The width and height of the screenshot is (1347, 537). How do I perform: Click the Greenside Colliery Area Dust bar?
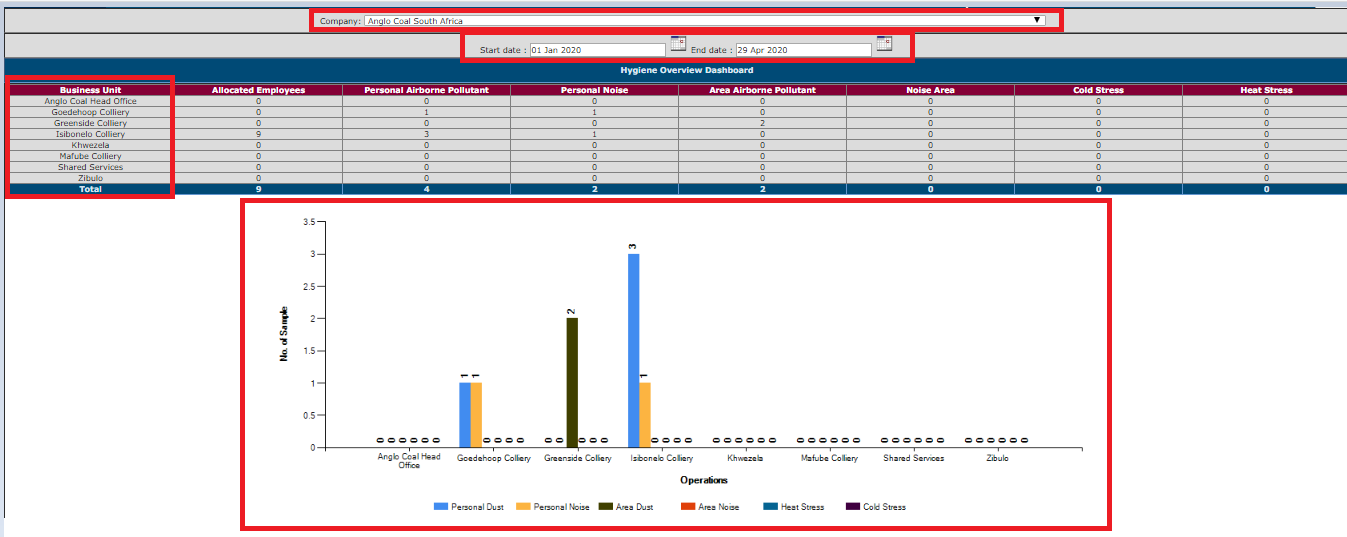pyautogui.click(x=572, y=383)
